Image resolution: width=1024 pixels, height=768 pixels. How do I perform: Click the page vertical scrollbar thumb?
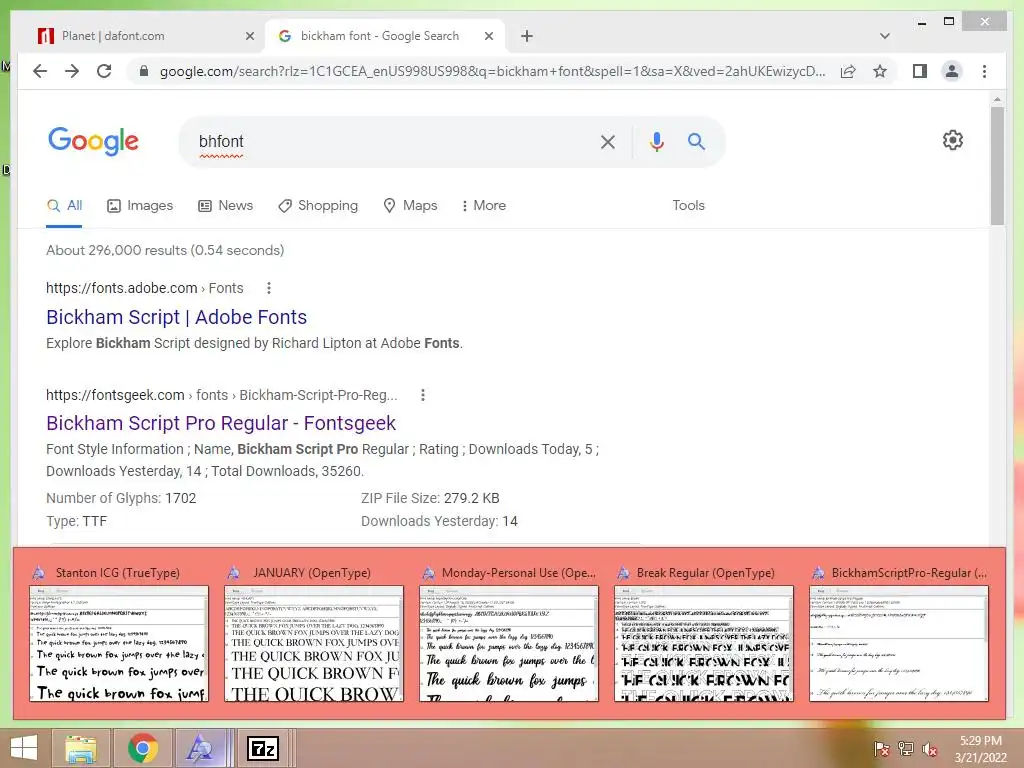click(997, 167)
